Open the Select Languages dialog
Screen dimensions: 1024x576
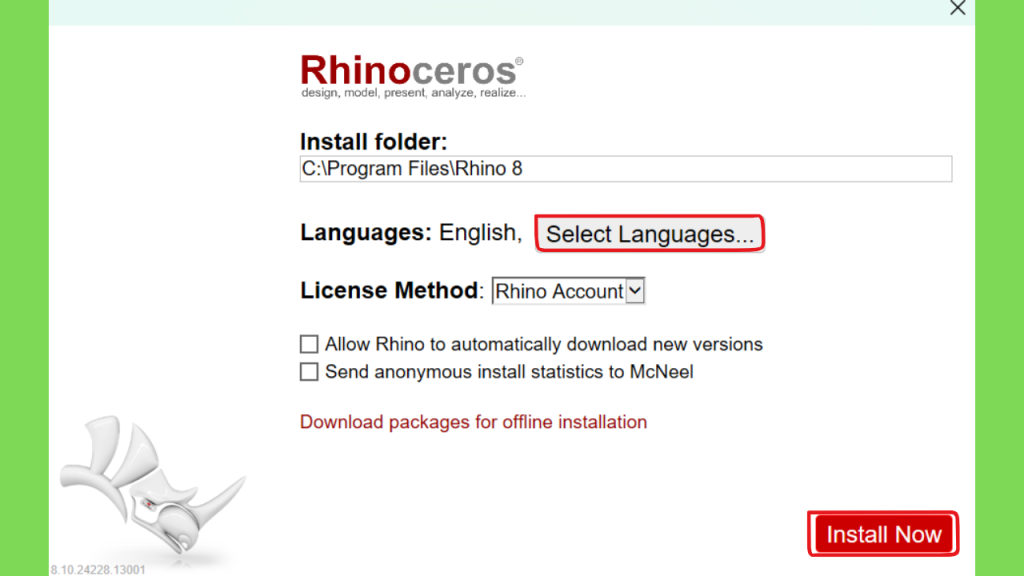click(649, 233)
